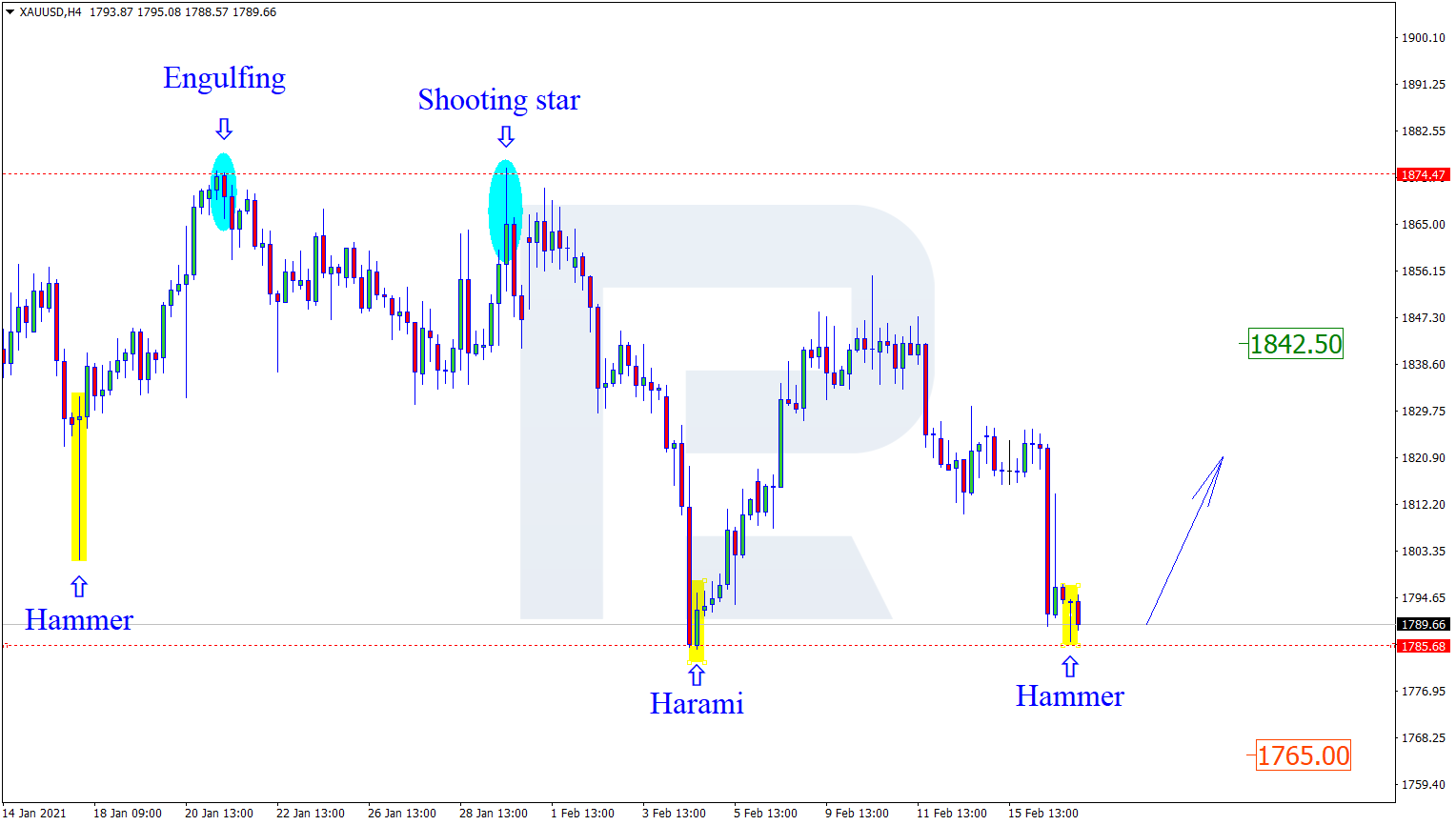The image size is (1456, 825).
Task: Click the 22 Jan 13:00 time label
Action: click(x=311, y=814)
